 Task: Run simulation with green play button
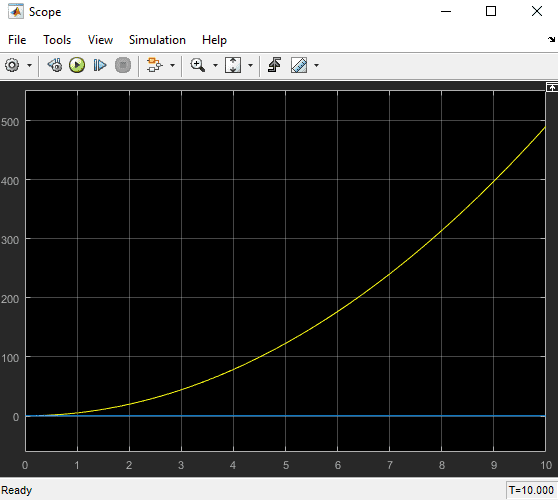pos(77,65)
